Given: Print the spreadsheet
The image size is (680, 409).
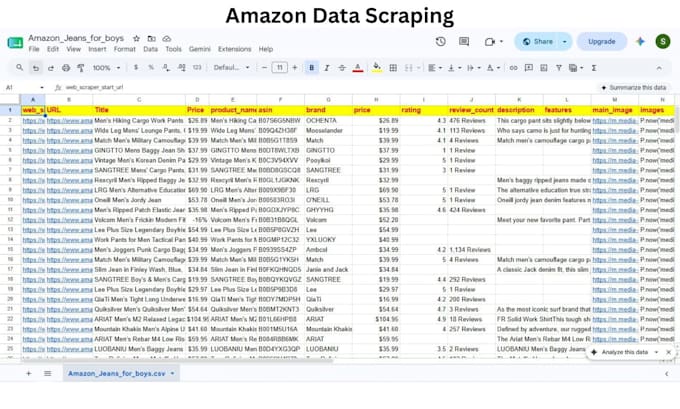Looking at the screenshot, I should (66, 68).
